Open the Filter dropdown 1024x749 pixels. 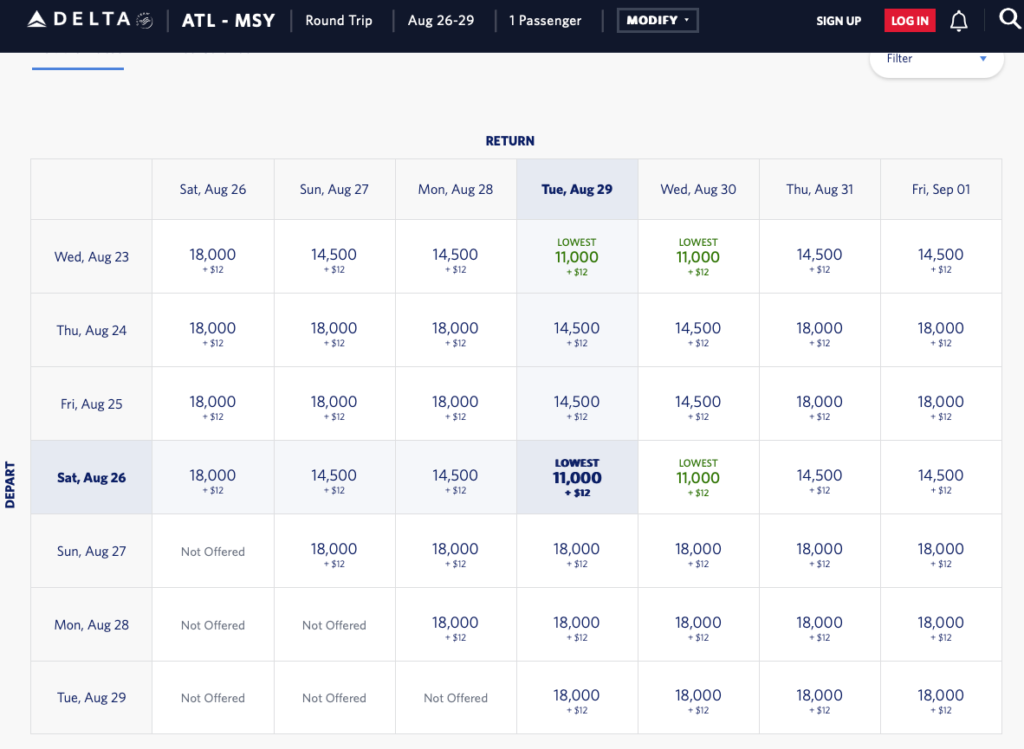[936, 59]
